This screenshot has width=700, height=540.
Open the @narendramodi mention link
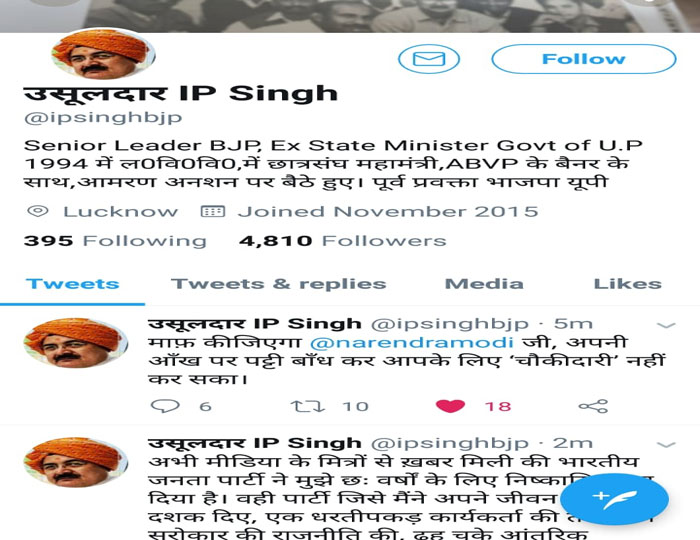(411, 343)
